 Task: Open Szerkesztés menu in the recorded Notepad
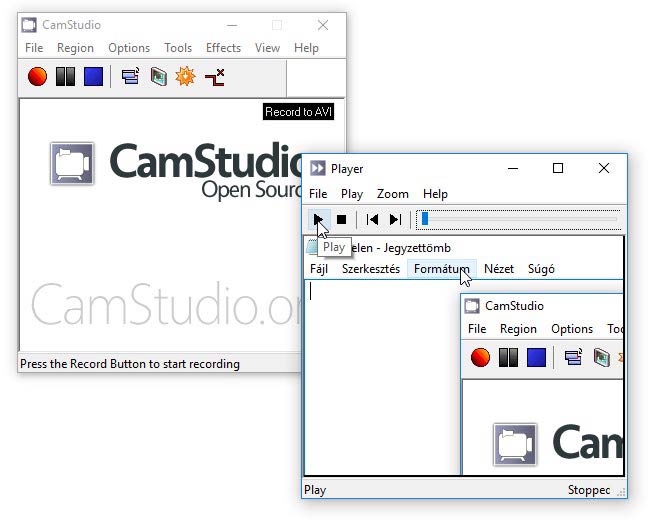coord(371,269)
